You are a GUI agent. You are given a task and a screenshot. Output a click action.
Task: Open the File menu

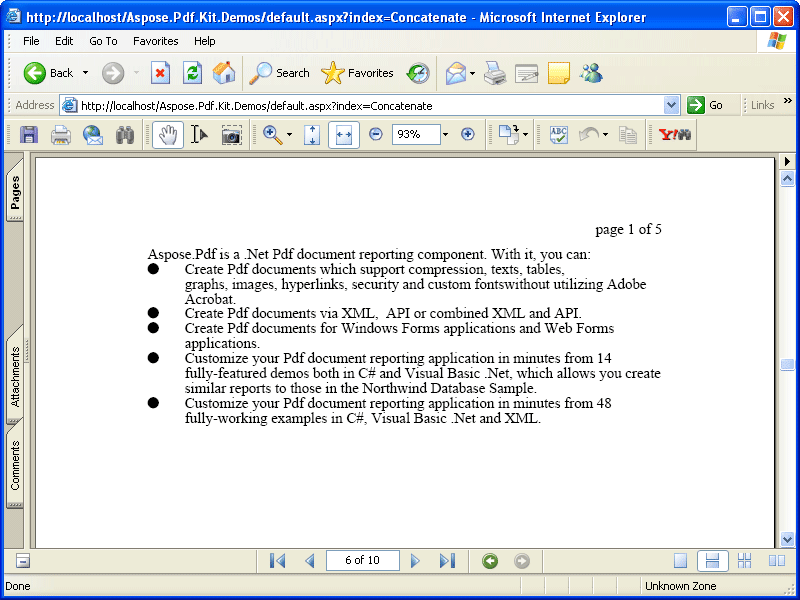point(31,41)
